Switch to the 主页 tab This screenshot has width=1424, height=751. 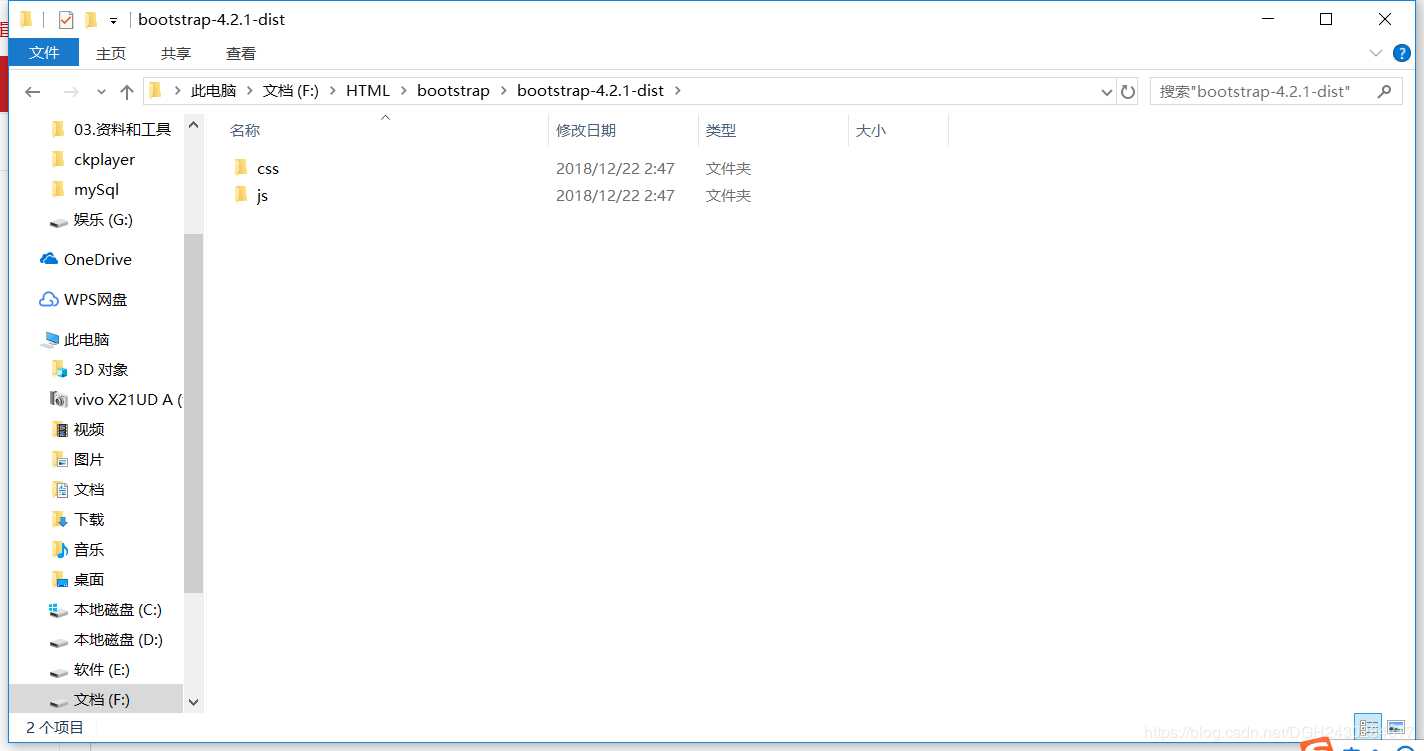[111, 53]
